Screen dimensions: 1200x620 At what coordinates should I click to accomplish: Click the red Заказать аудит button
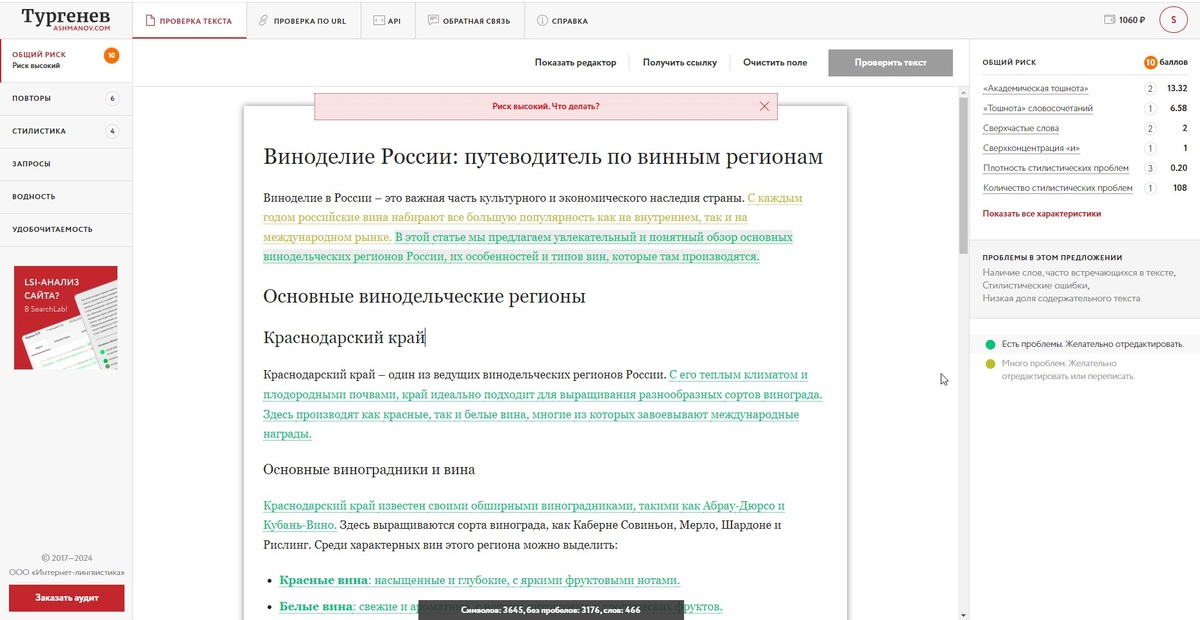click(66, 597)
